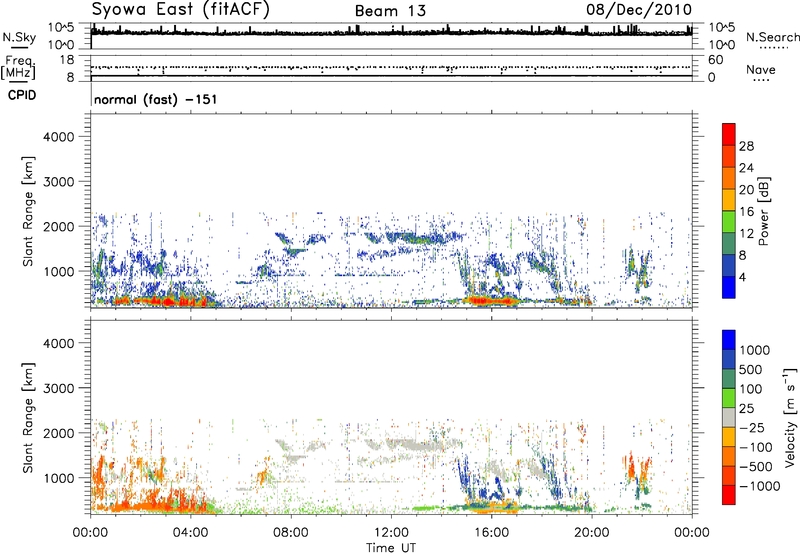Click the 'N.Search' label
Screen dimensions: 800x554
772,37
